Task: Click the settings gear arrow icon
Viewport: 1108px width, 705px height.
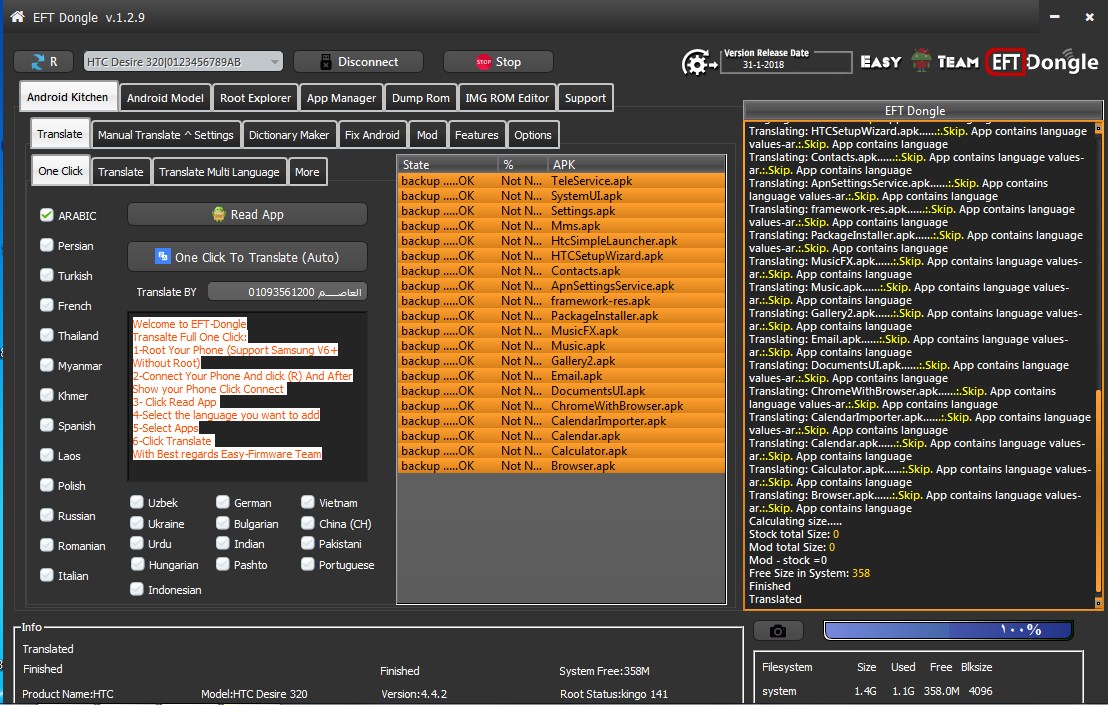Action: tap(699, 63)
